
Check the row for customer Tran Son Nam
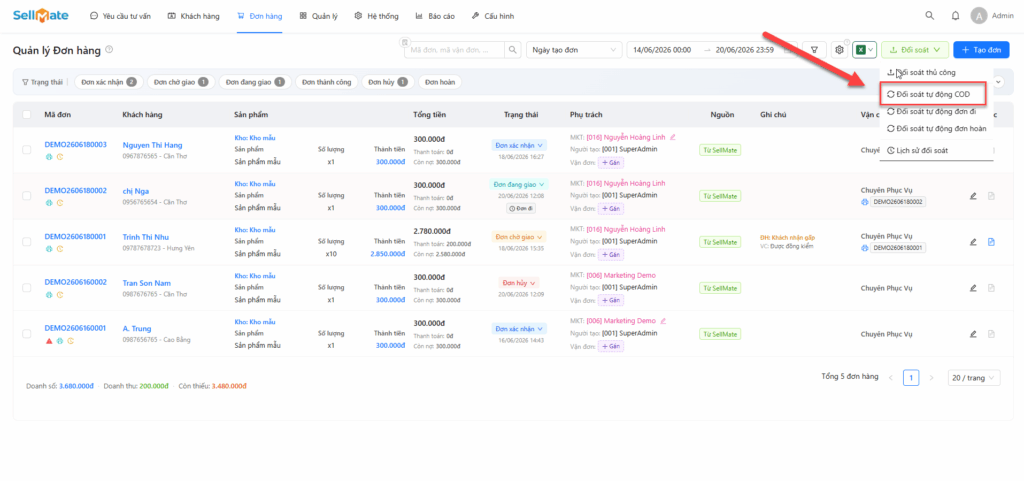pyautogui.click(x=27, y=287)
